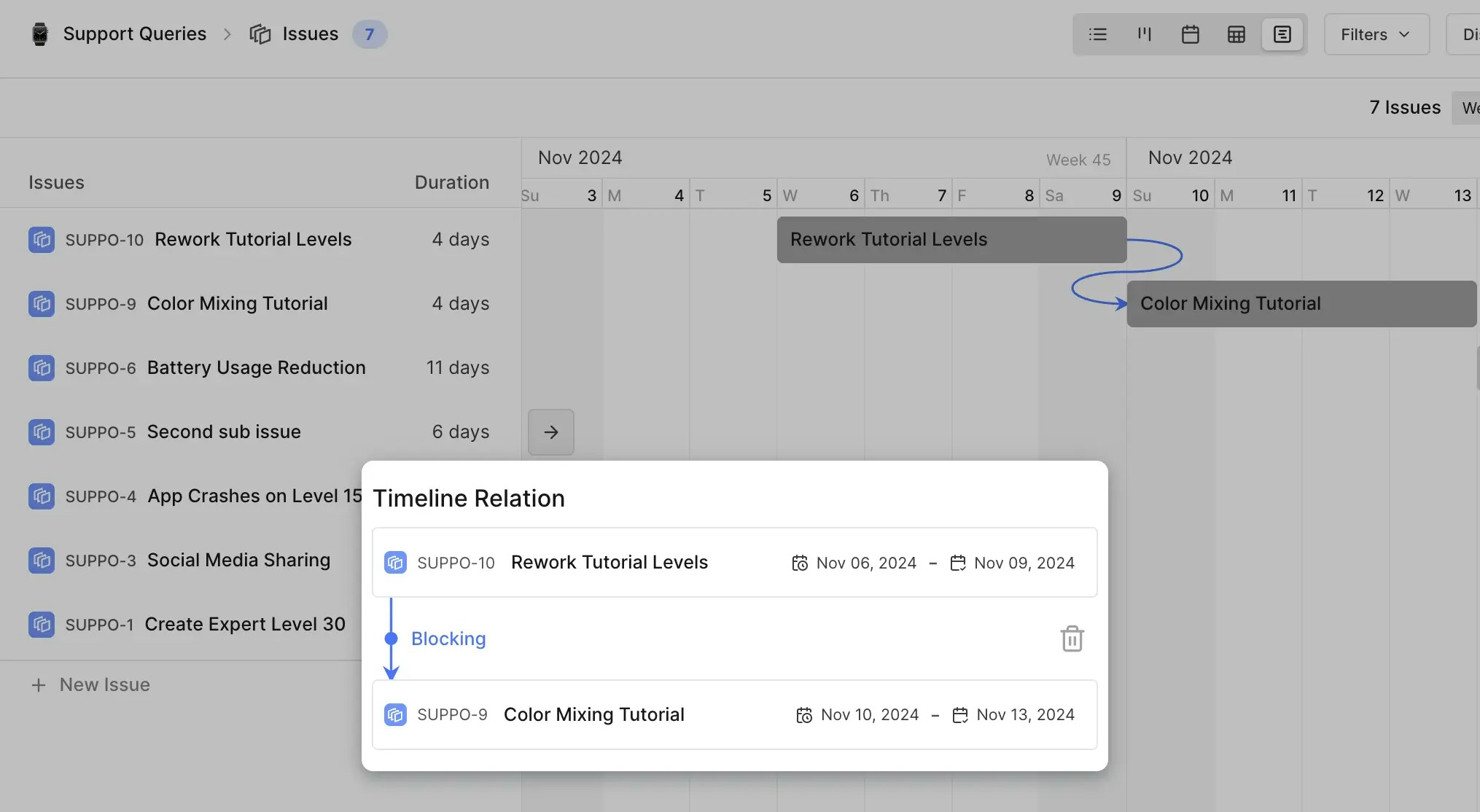Open the Filters dropdown
This screenshot has width=1480, height=812.
tap(1376, 34)
